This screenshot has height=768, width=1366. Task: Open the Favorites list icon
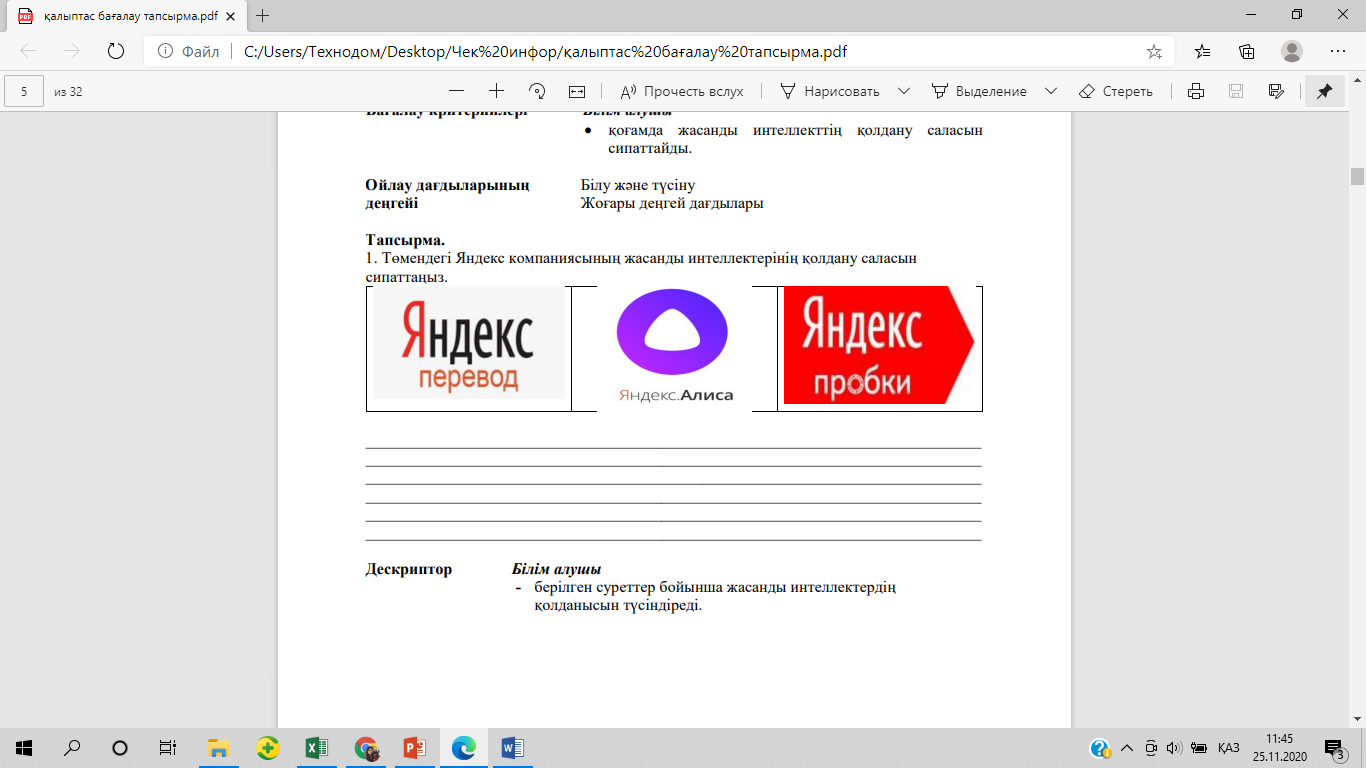[1202, 51]
